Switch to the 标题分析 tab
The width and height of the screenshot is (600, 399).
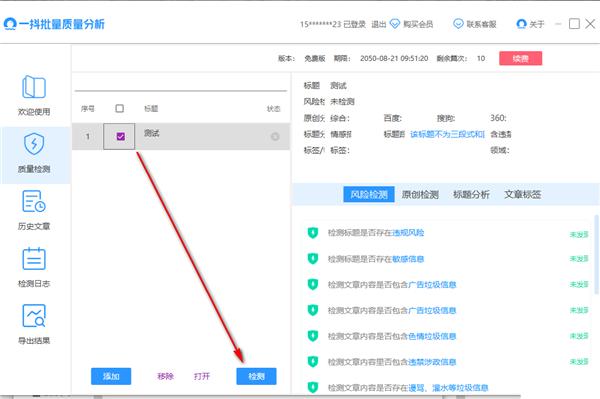pos(471,194)
